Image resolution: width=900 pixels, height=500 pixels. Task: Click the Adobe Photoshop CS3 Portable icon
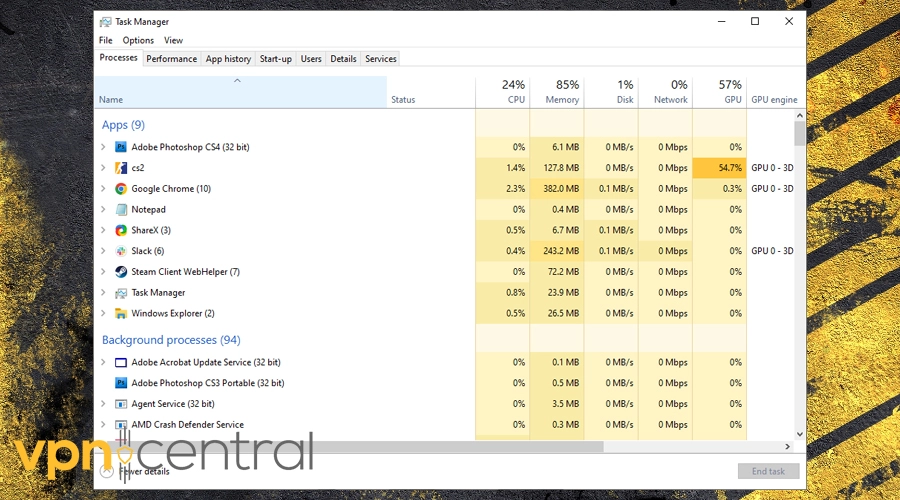[121, 383]
